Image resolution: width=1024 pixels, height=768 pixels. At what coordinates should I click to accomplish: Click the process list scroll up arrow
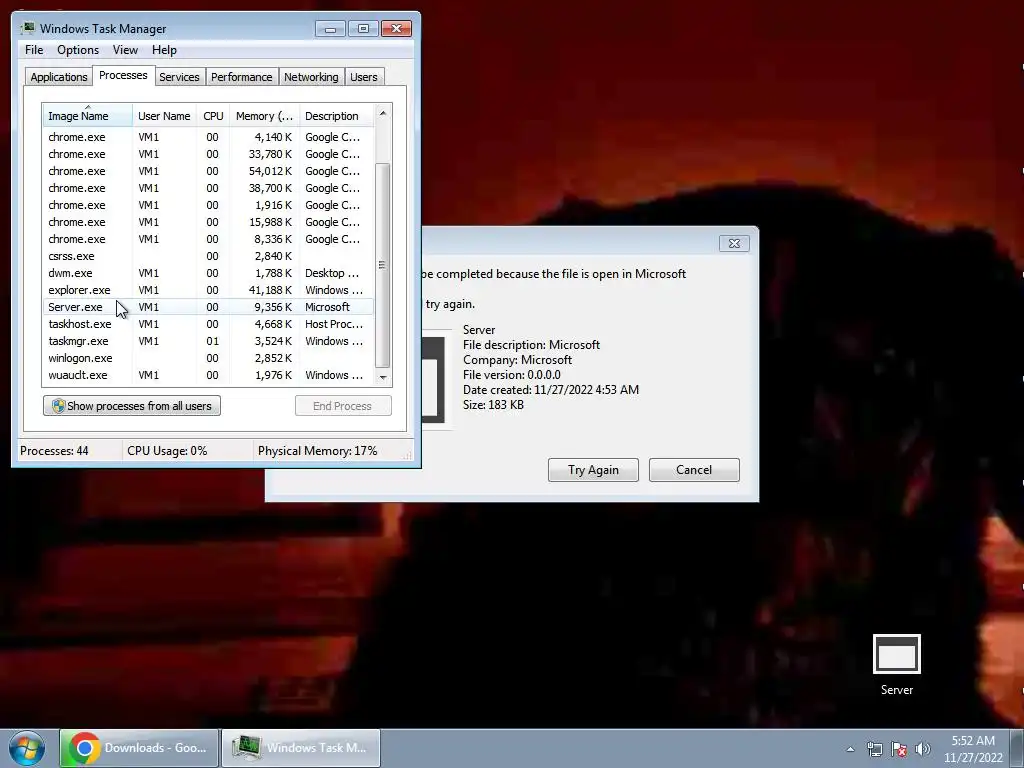point(383,114)
